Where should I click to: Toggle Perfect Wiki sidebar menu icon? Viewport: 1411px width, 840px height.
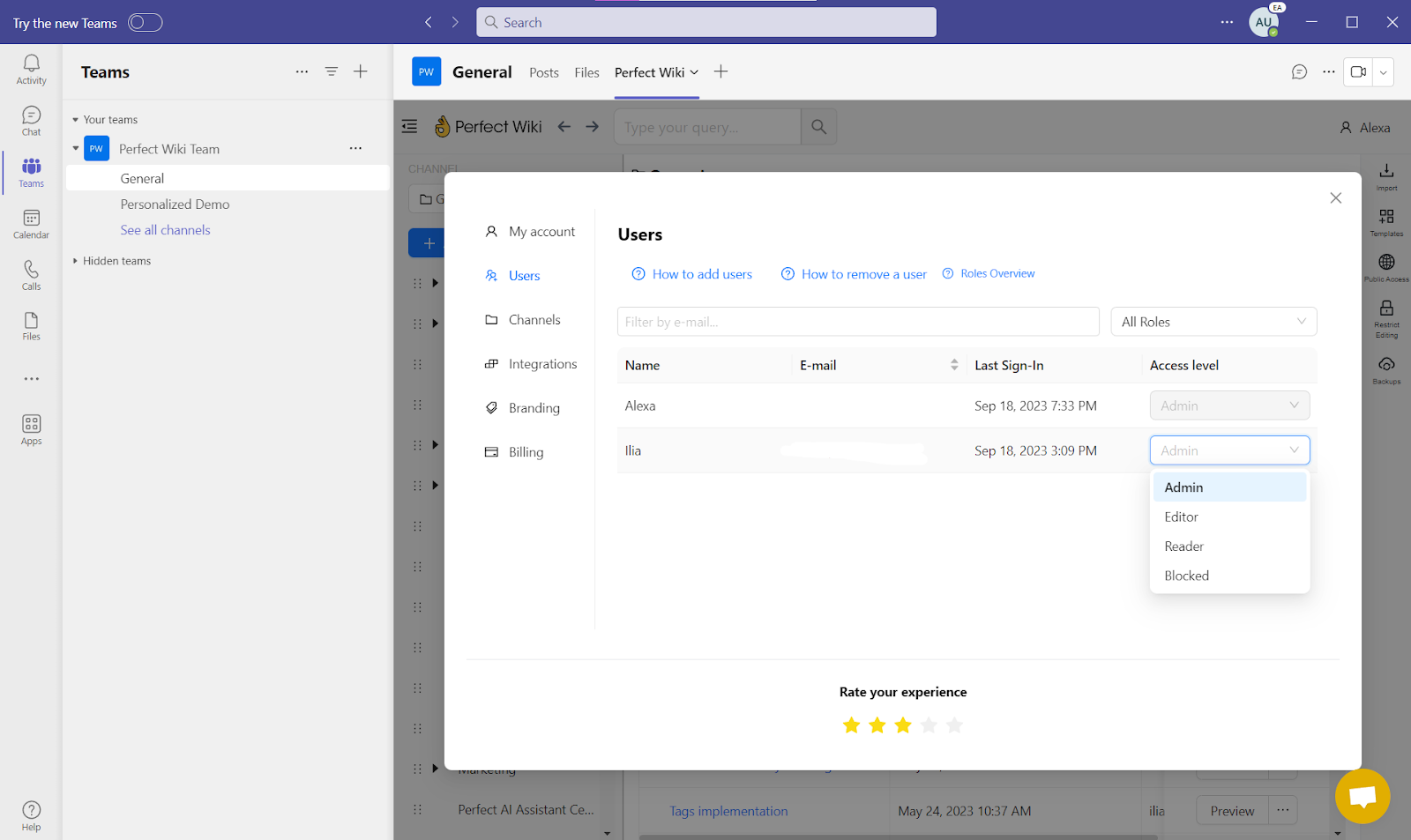409,126
